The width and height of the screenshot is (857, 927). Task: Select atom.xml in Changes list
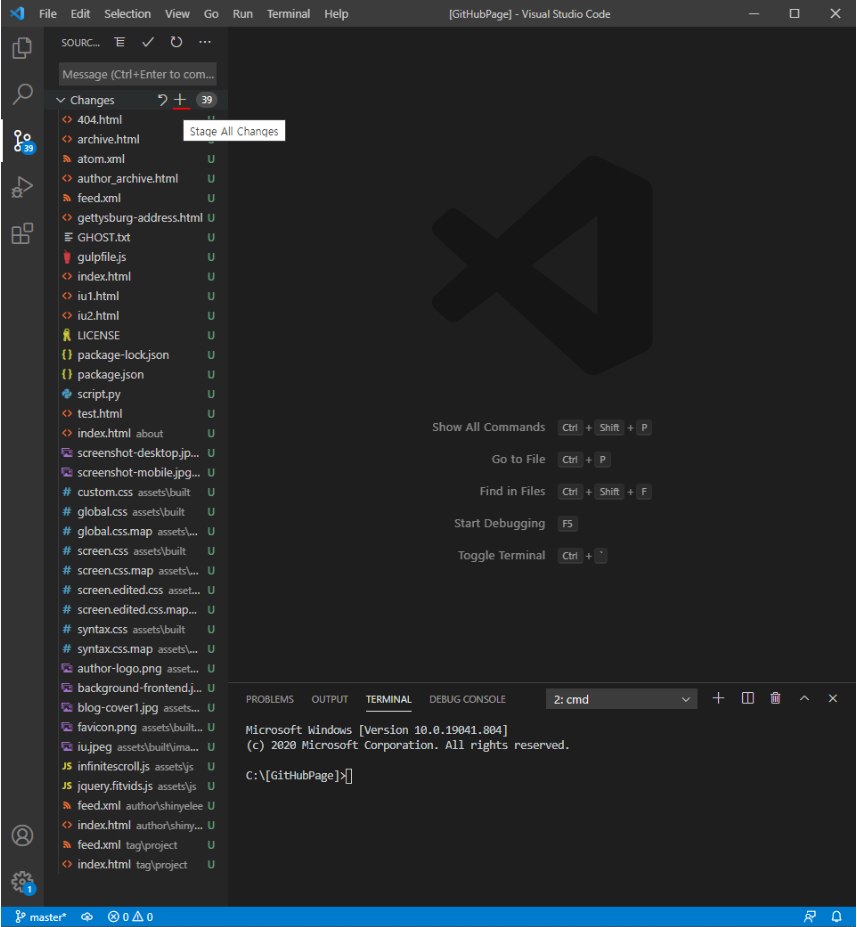pos(139,159)
